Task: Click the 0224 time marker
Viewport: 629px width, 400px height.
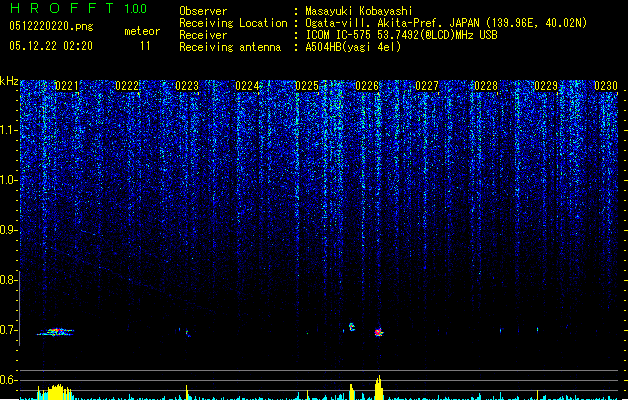Action: tap(247, 86)
